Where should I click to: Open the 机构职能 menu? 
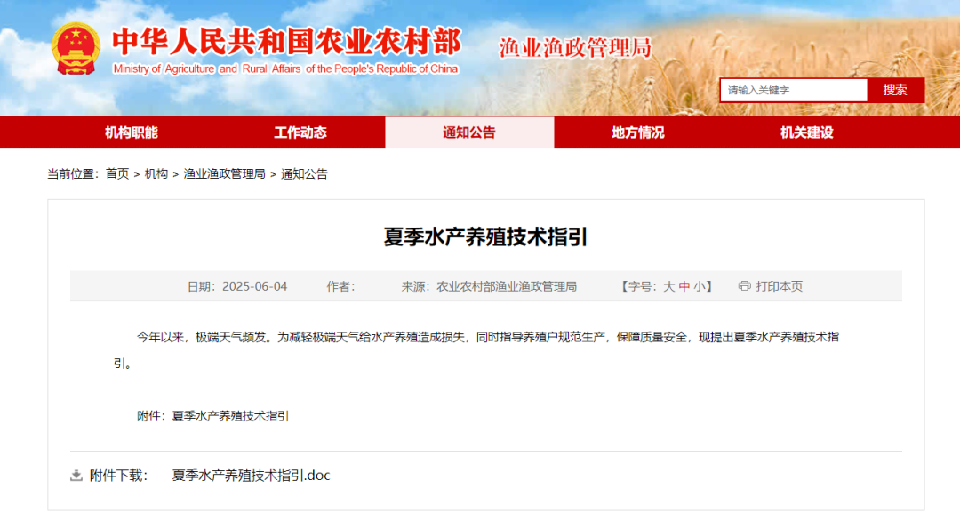(131, 132)
